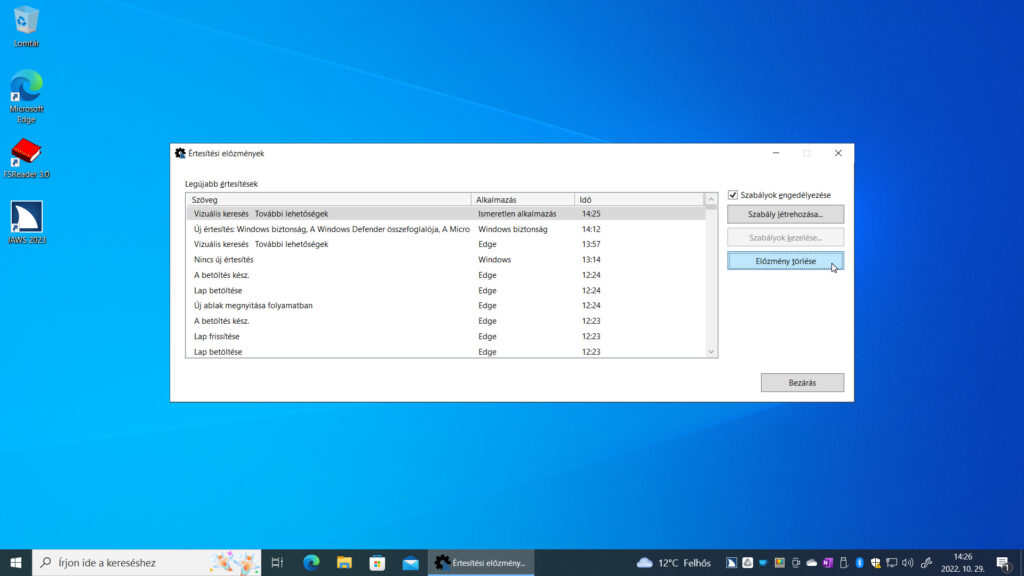The image size is (1024, 576).
Task: Open Windows Security from the tray
Action: click(875, 563)
